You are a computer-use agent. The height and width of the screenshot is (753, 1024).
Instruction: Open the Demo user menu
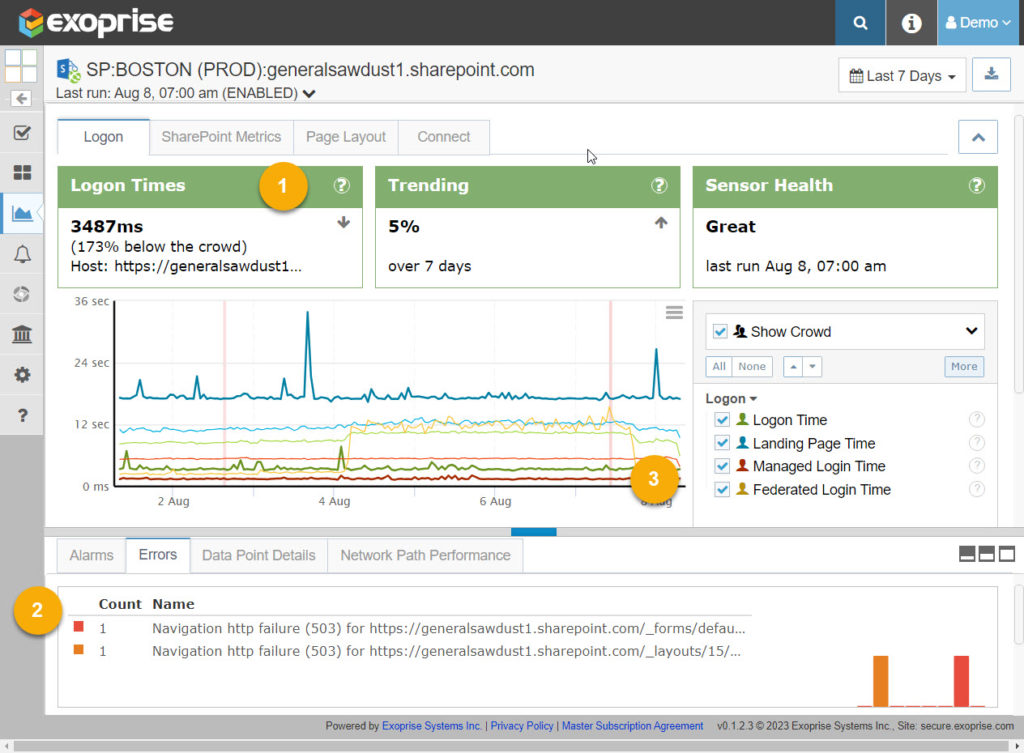978,23
